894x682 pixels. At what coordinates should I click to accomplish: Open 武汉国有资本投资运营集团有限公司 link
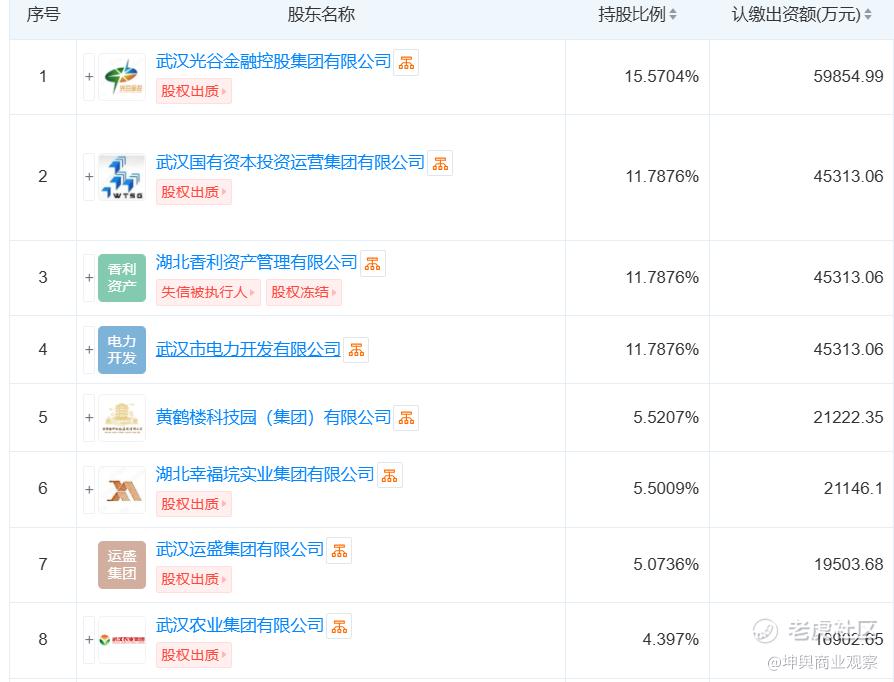(290, 162)
